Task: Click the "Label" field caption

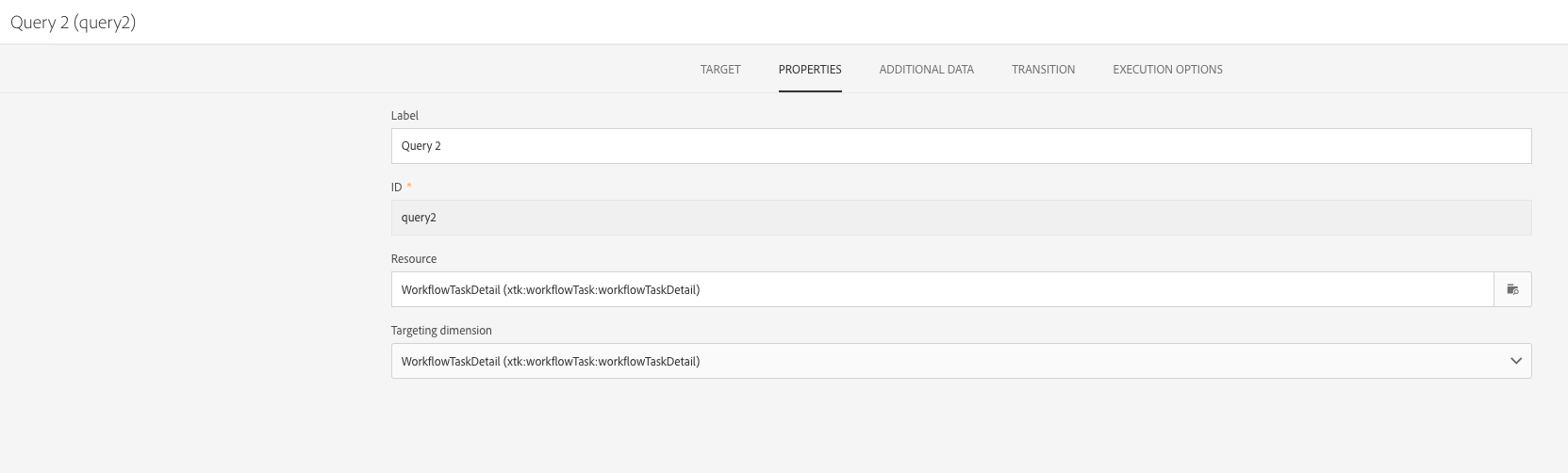Action: pyautogui.click(x=404, y=116)
